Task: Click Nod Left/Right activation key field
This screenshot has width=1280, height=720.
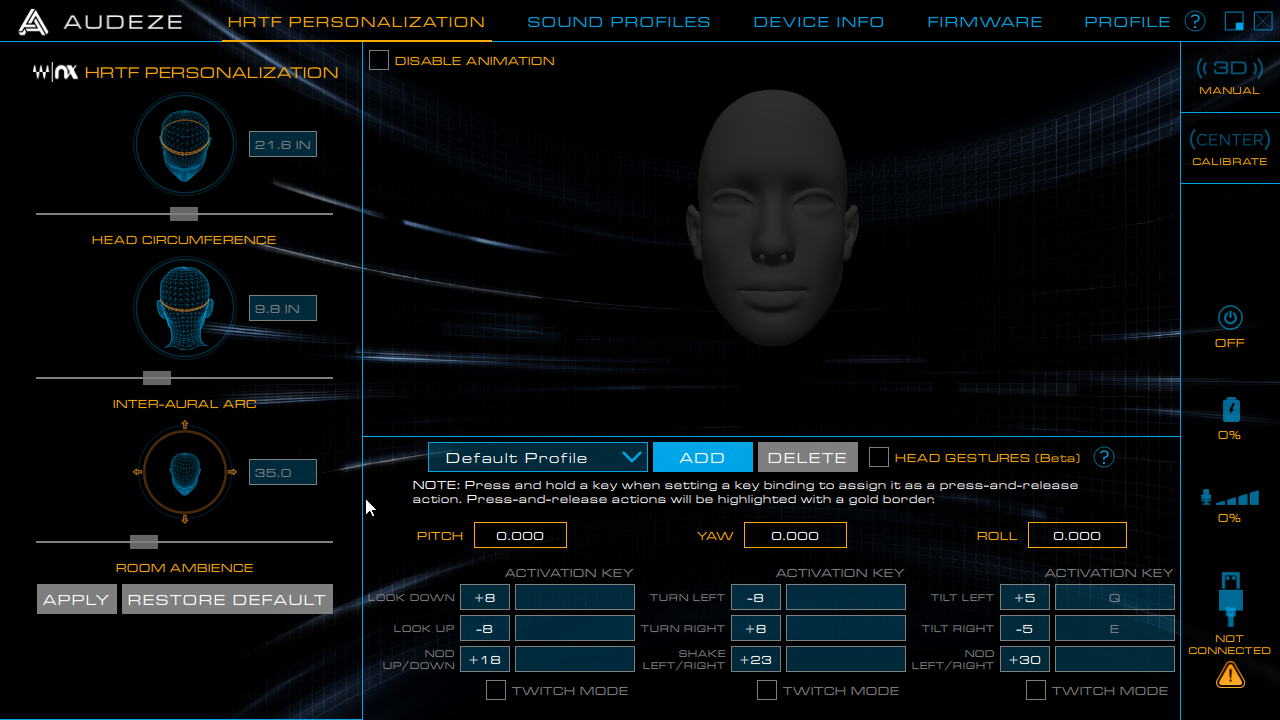Action: tap(1115, 659)
